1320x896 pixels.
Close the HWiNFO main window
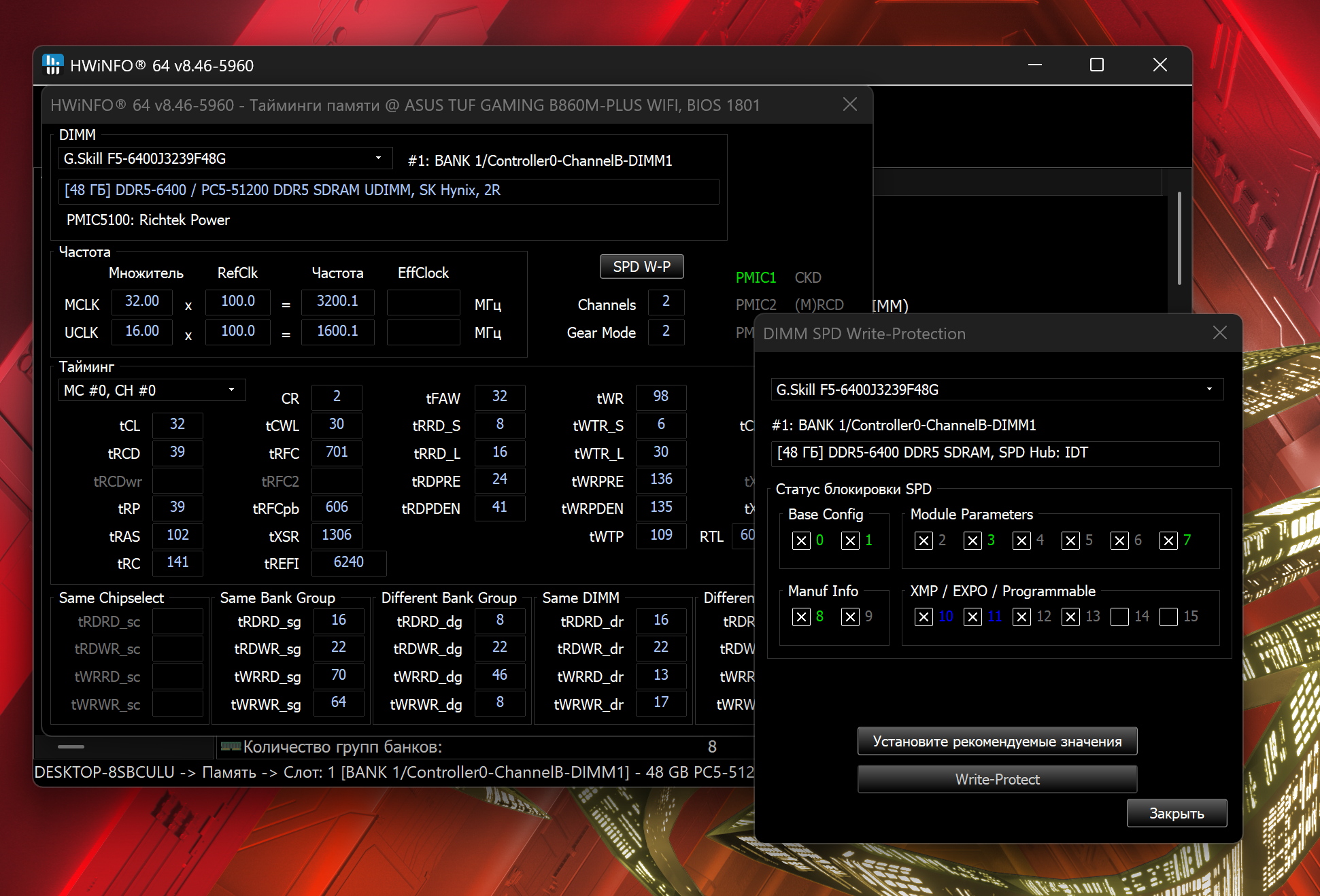point(1160,65)
